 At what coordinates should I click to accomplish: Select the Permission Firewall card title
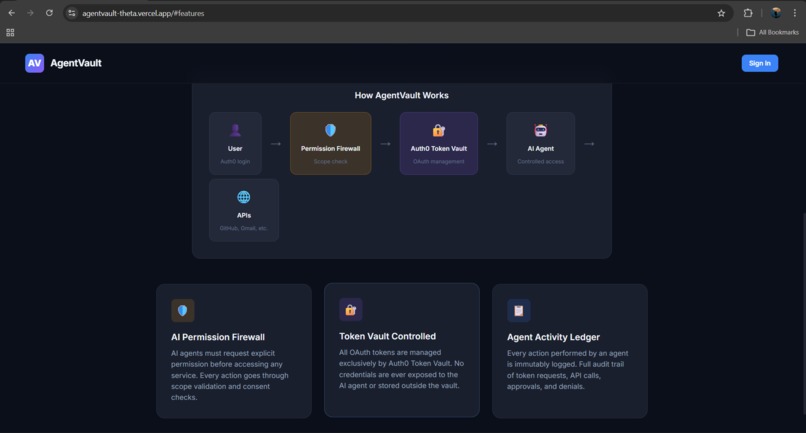coord(331,149)
